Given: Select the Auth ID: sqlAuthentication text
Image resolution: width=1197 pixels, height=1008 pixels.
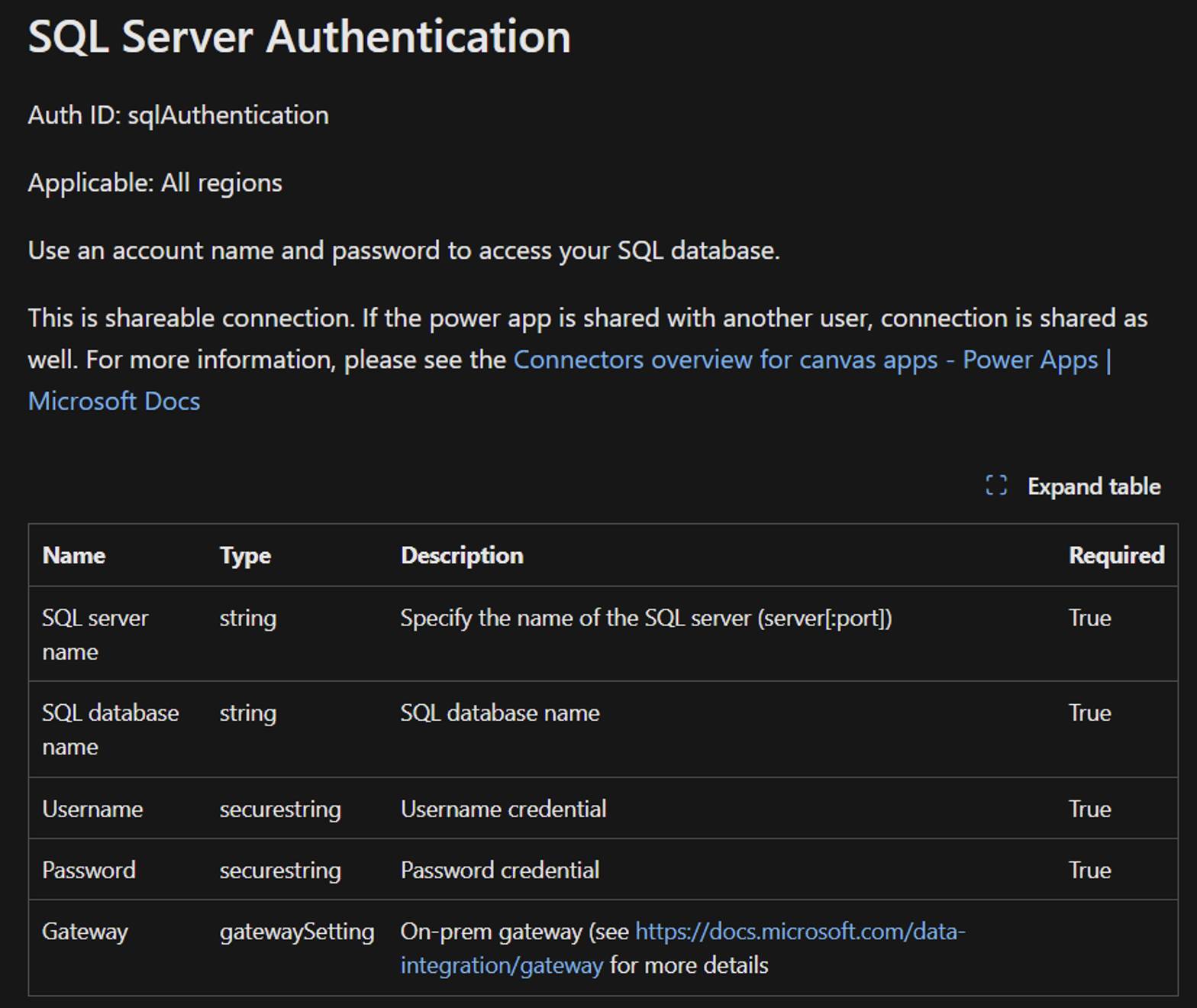Looking at the screenshot, I should pyautogui.click(x=179, y=115).
